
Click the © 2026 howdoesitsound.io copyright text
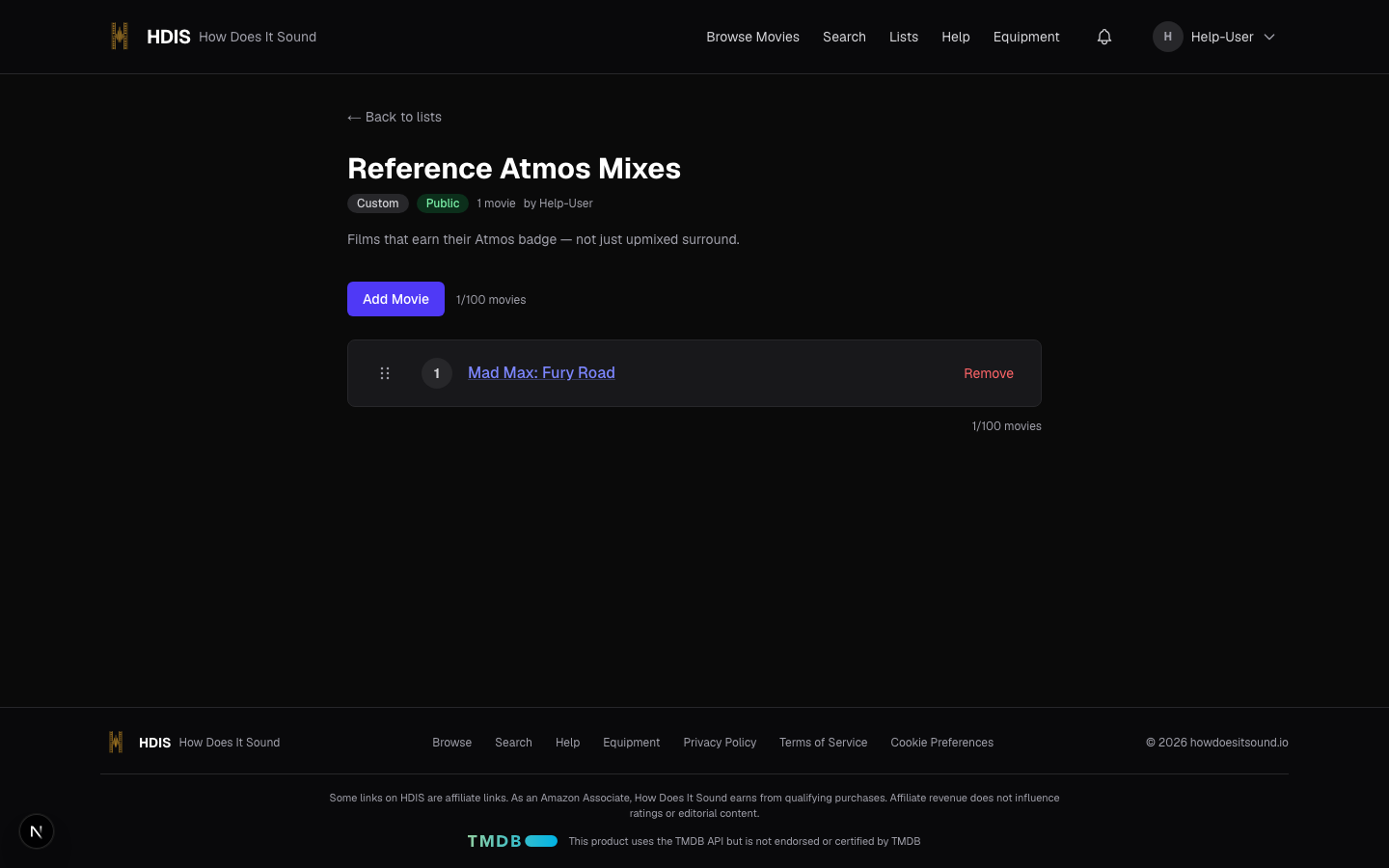[x=1217, y=743]
